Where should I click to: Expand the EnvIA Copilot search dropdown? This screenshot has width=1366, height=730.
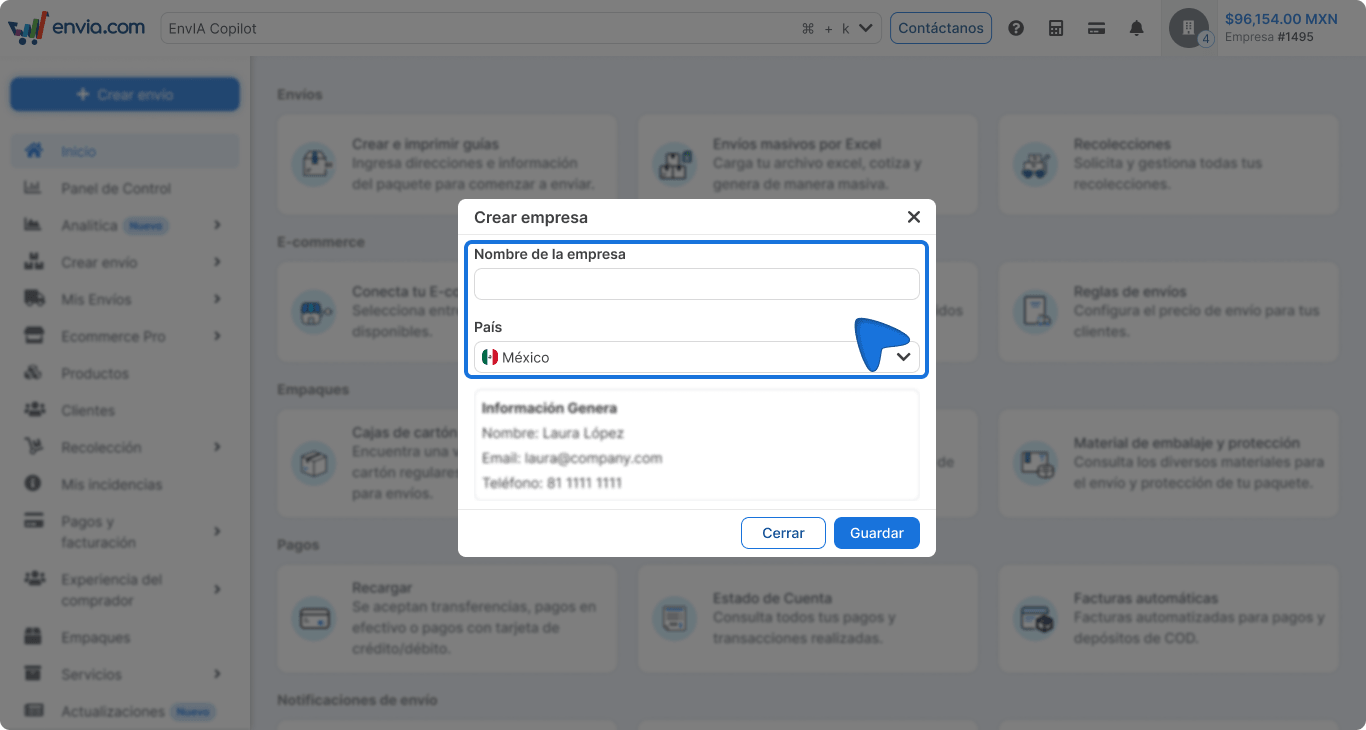865,28
